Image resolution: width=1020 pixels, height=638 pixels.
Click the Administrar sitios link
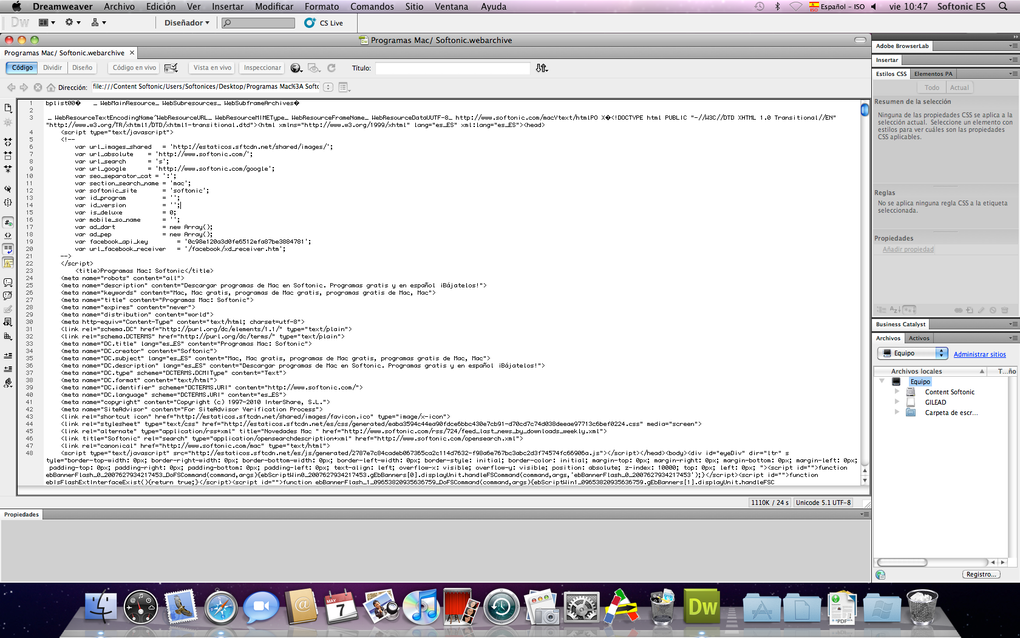click(x=979, y=354)
